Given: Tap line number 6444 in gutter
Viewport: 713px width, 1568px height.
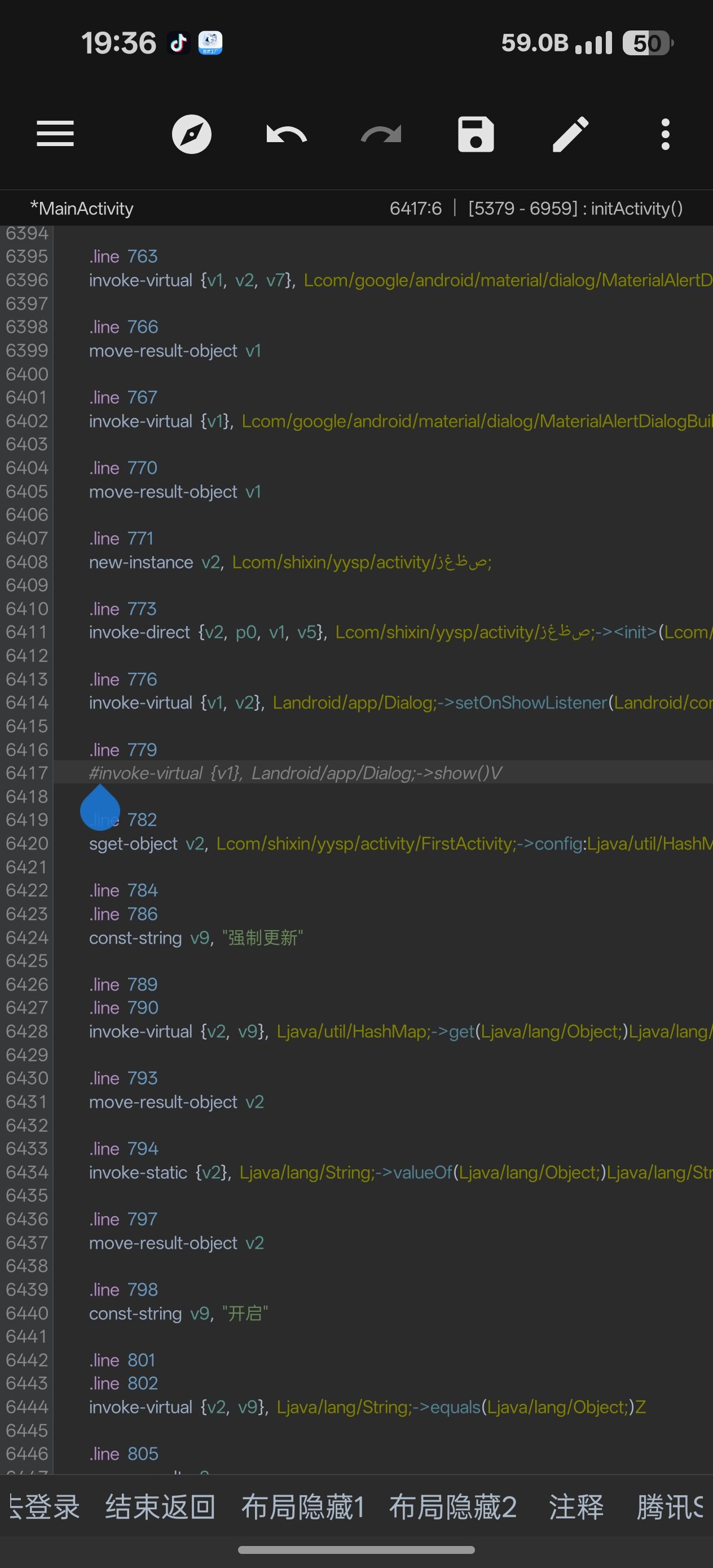Looking at the screenshot, I should 27,1407.
